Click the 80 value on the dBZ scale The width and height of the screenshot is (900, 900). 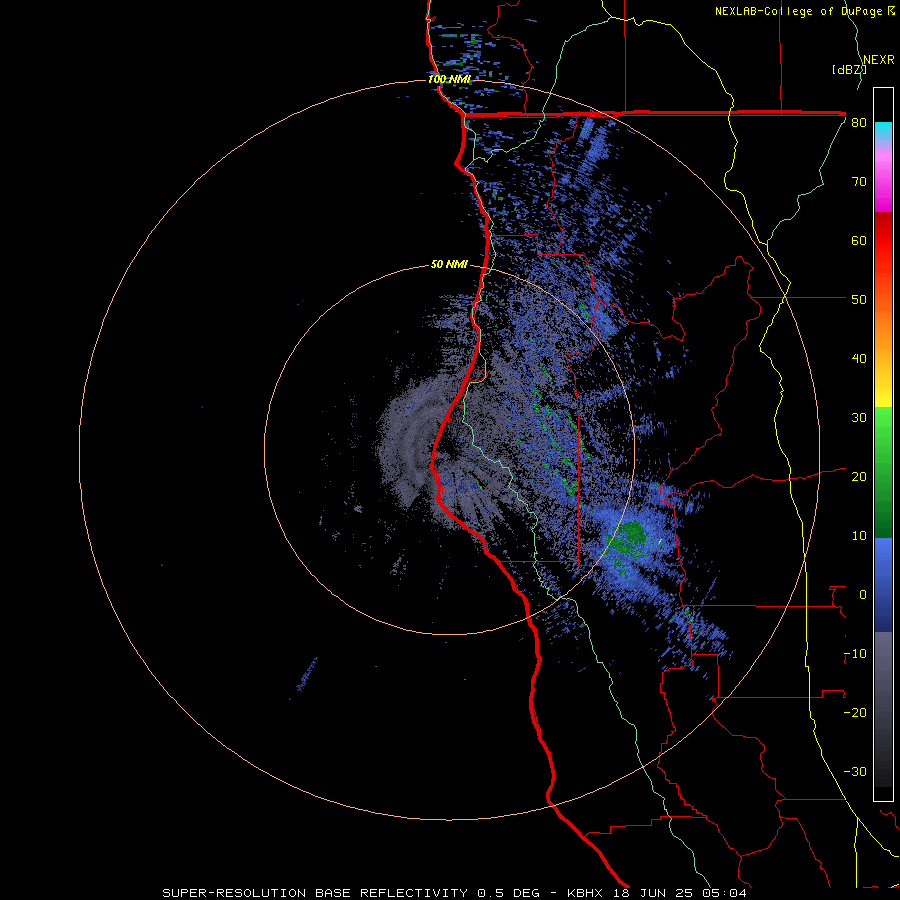point(859,123)
